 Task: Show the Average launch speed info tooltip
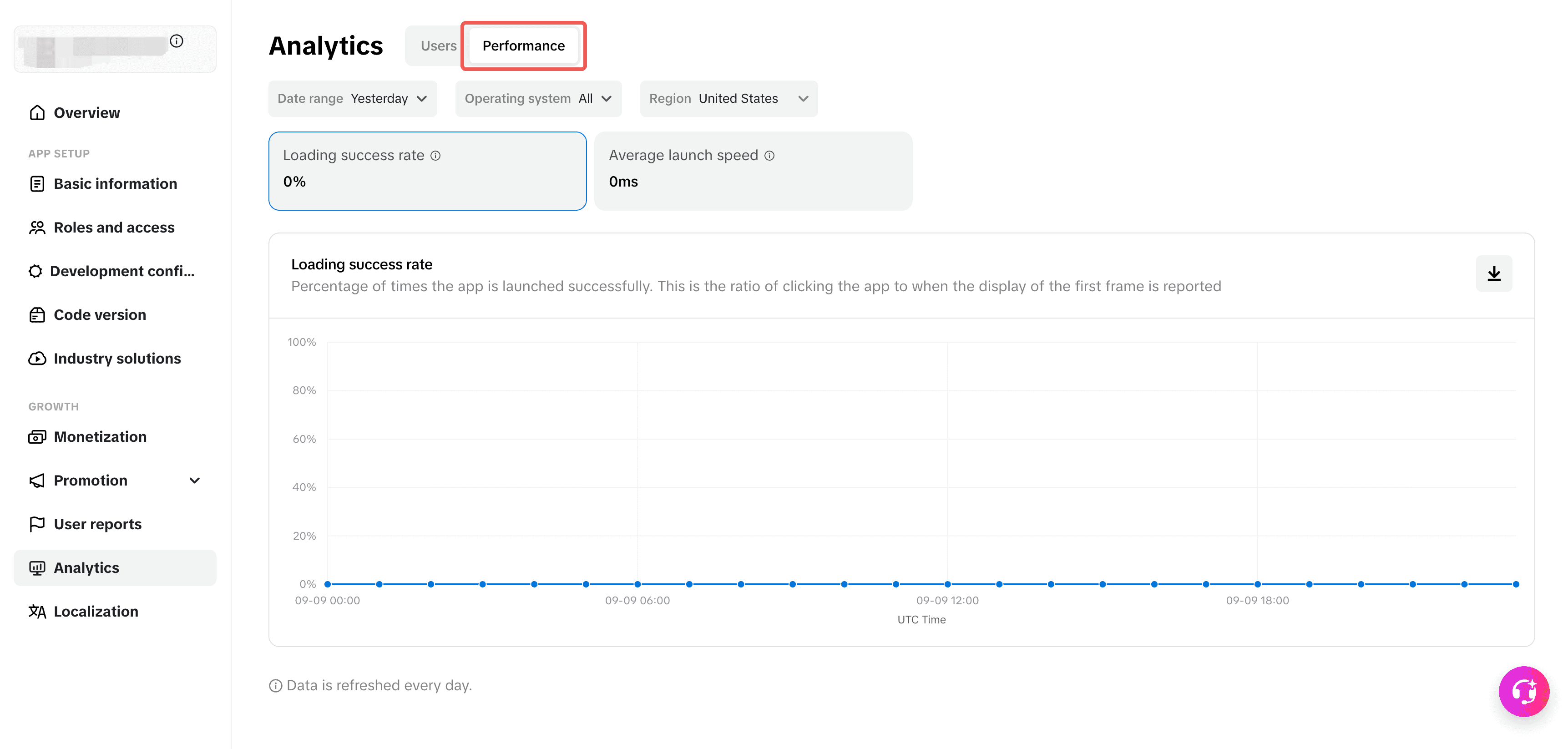(x=769, y=155)
